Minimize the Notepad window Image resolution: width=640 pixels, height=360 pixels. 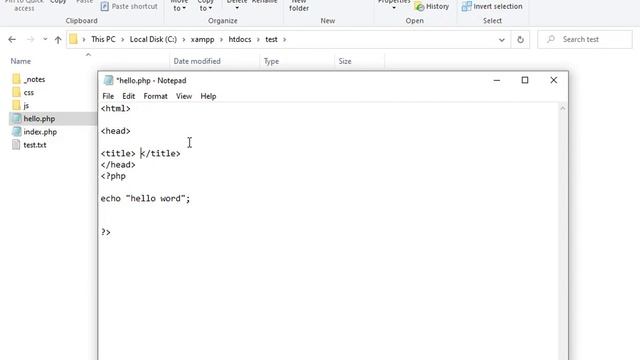(497, 80)
